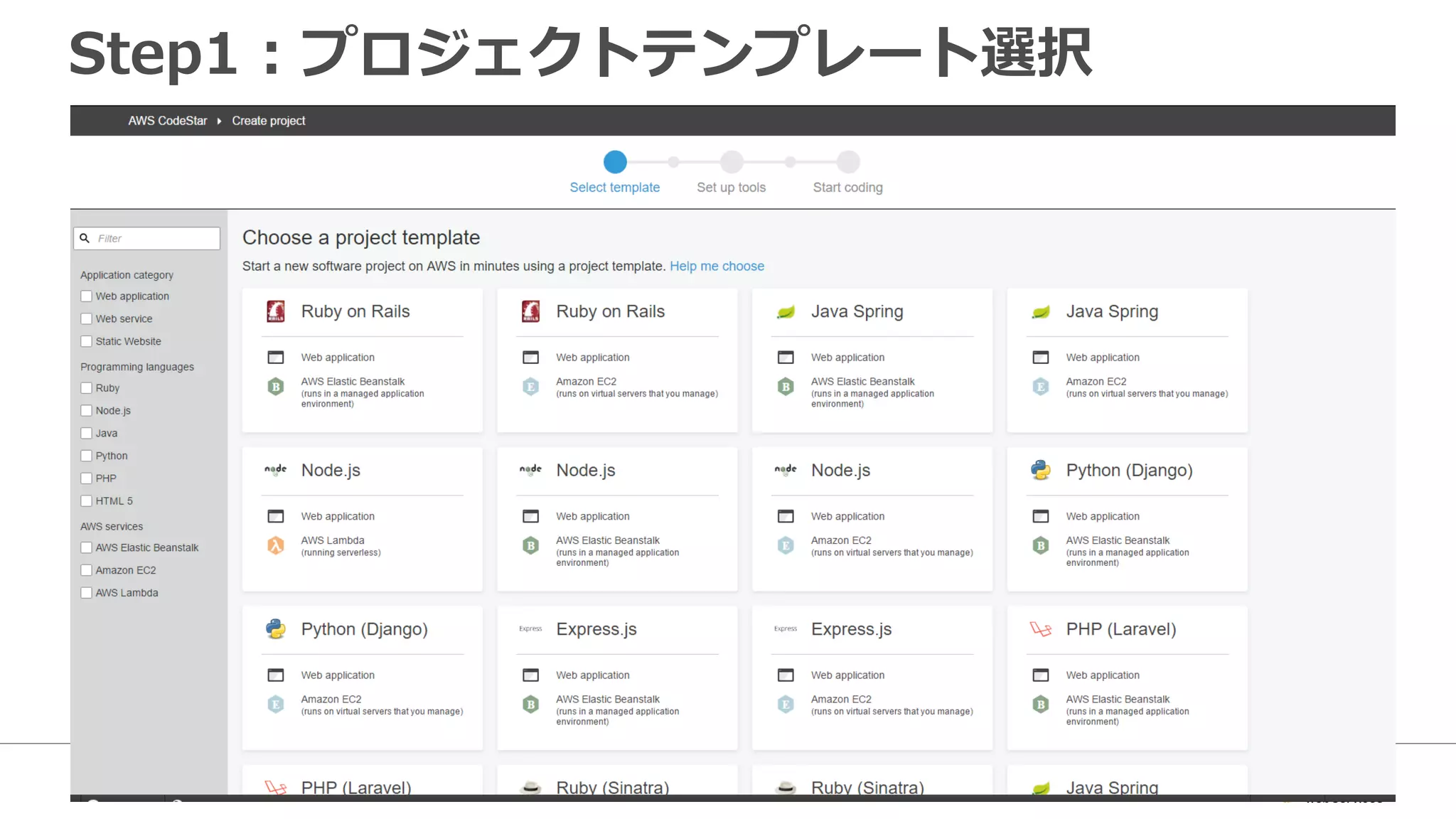Click the Web application window icon in the Python (Django) EC2 card
Screen dimensions: 1456x819
[276, 675]
